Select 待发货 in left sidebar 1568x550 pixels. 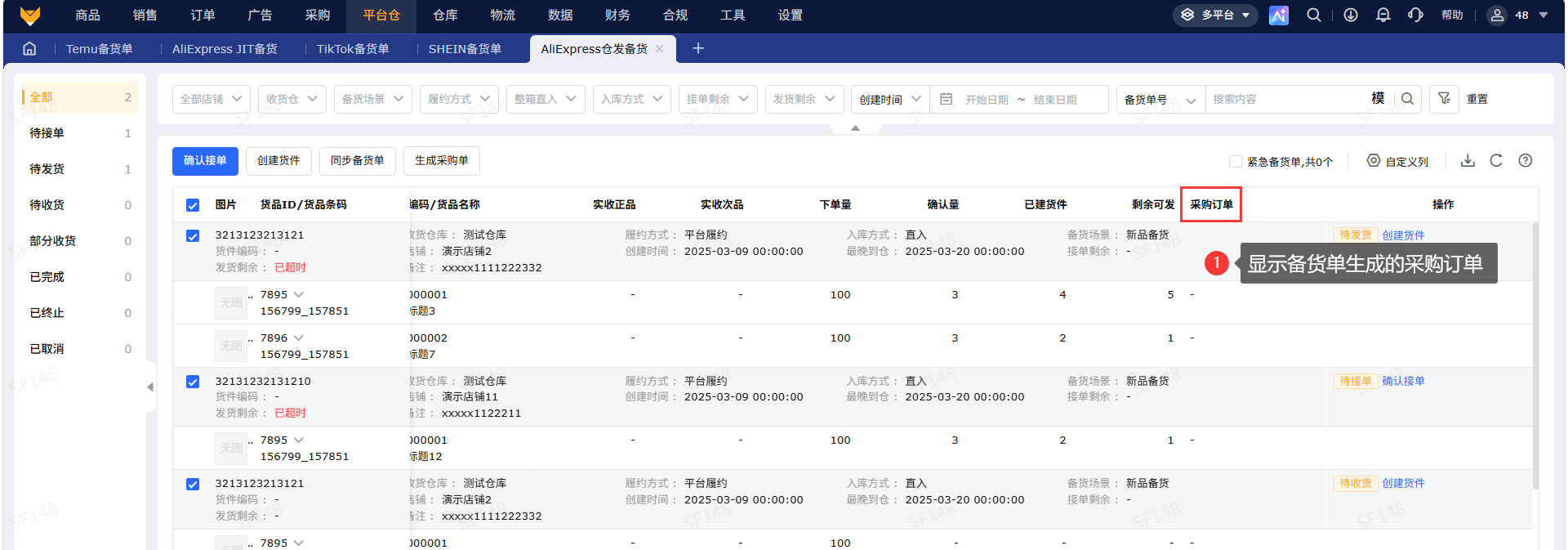coord(80,169)
